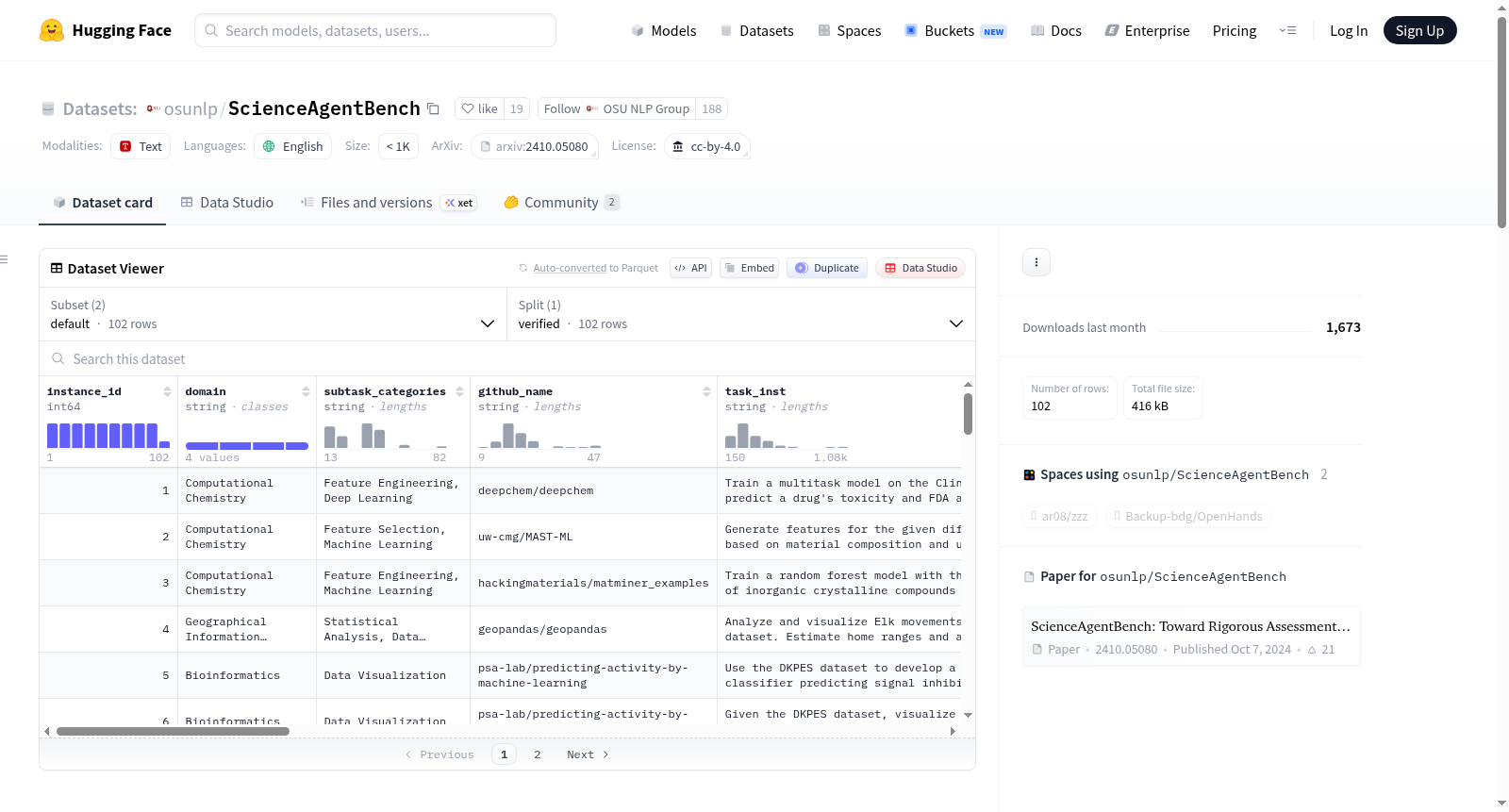Go to page 2 of the table
Viewport: 1509px width, 812px height.
coord(538,754)
